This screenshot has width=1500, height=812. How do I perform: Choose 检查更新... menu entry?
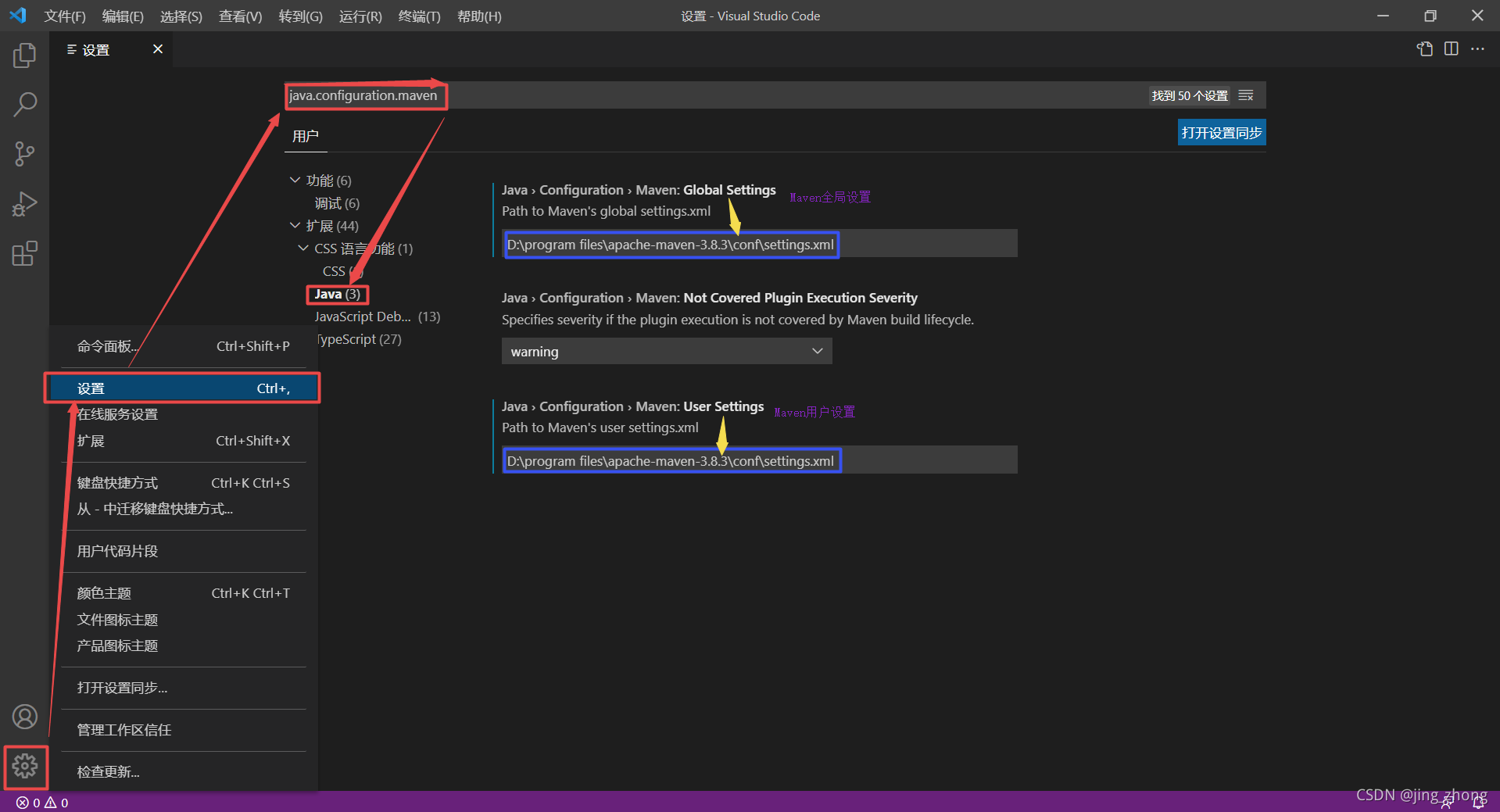click(x=184, y=772)
